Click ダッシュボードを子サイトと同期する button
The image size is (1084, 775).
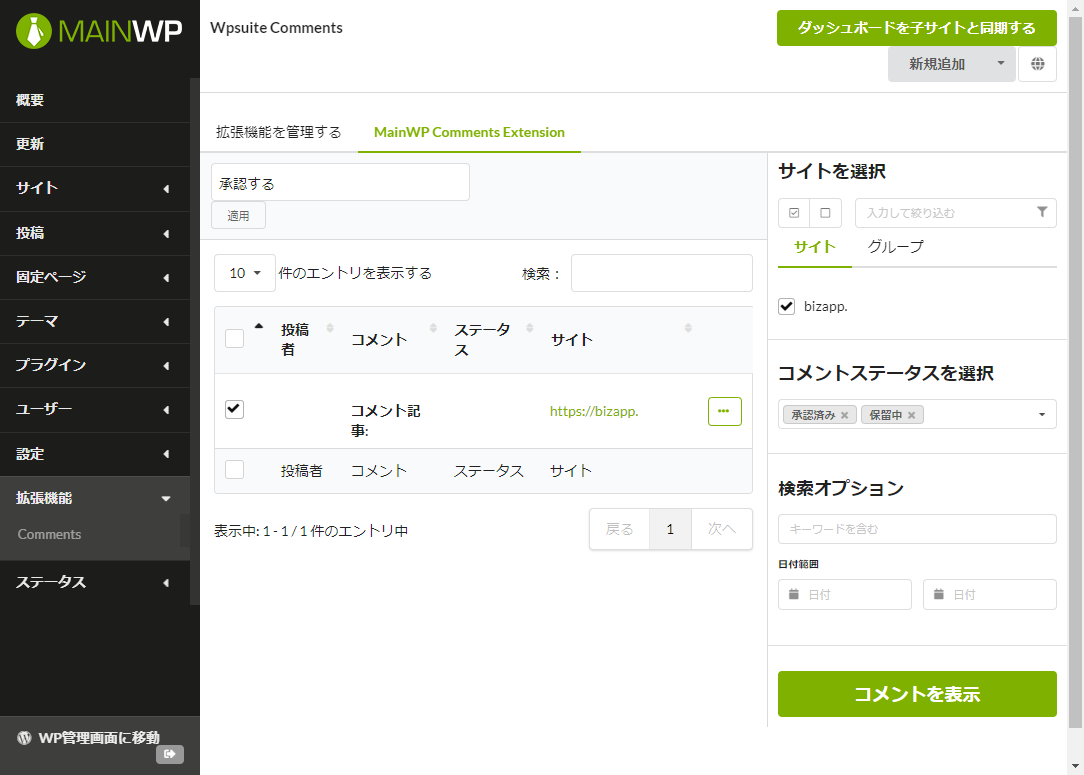[917, 28]
